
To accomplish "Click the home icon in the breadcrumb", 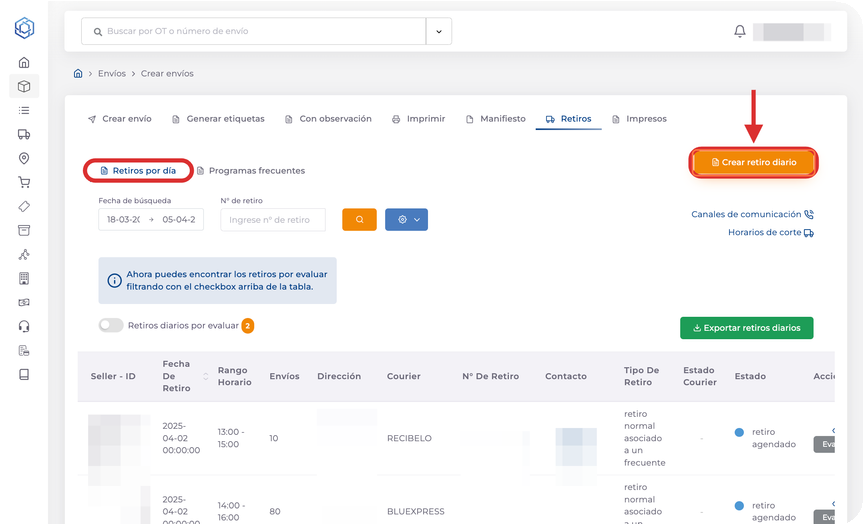I will click(x=78, y=73).
